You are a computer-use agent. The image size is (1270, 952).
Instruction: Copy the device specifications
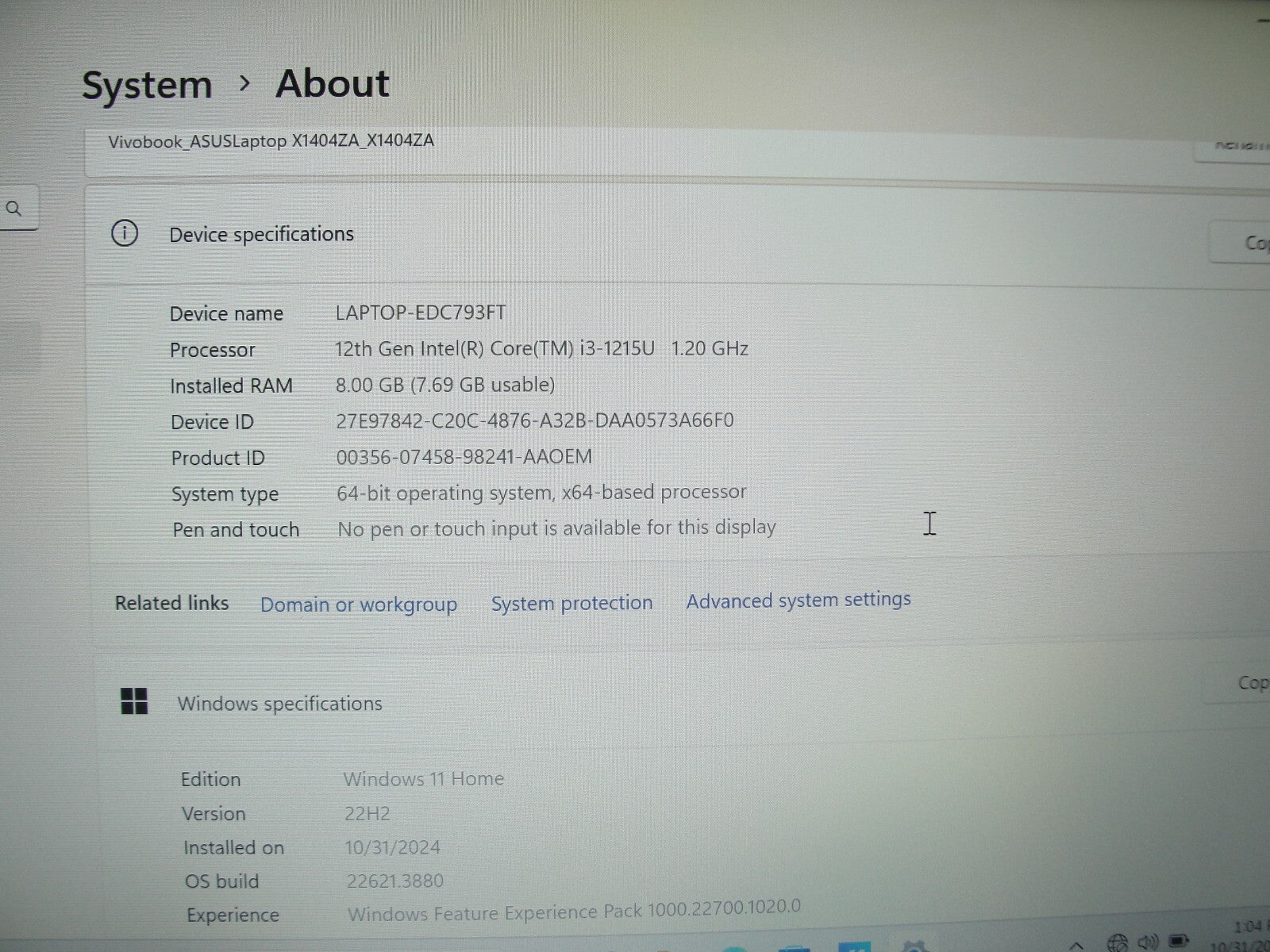[1250, 243]
